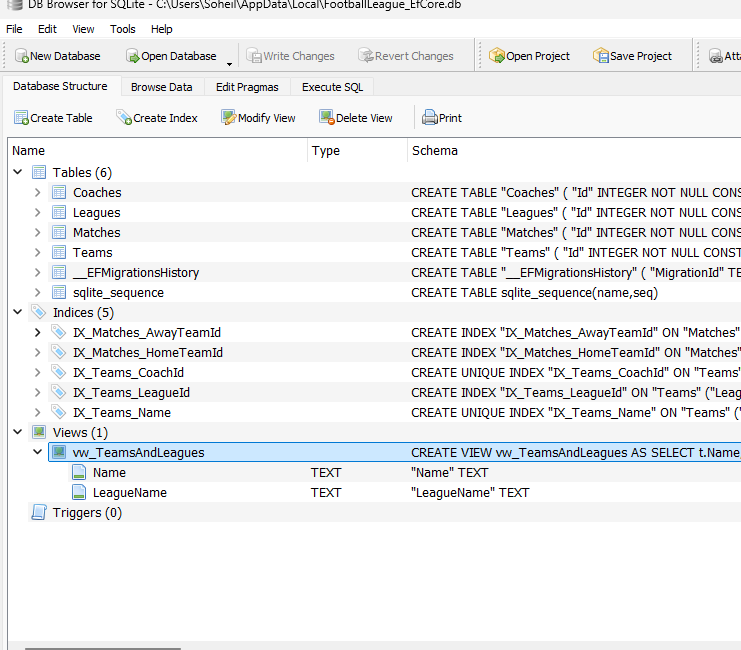The width and height of the screenshot is (741, 650).
Task: Open the File menu
Action: tap(14, 29)
